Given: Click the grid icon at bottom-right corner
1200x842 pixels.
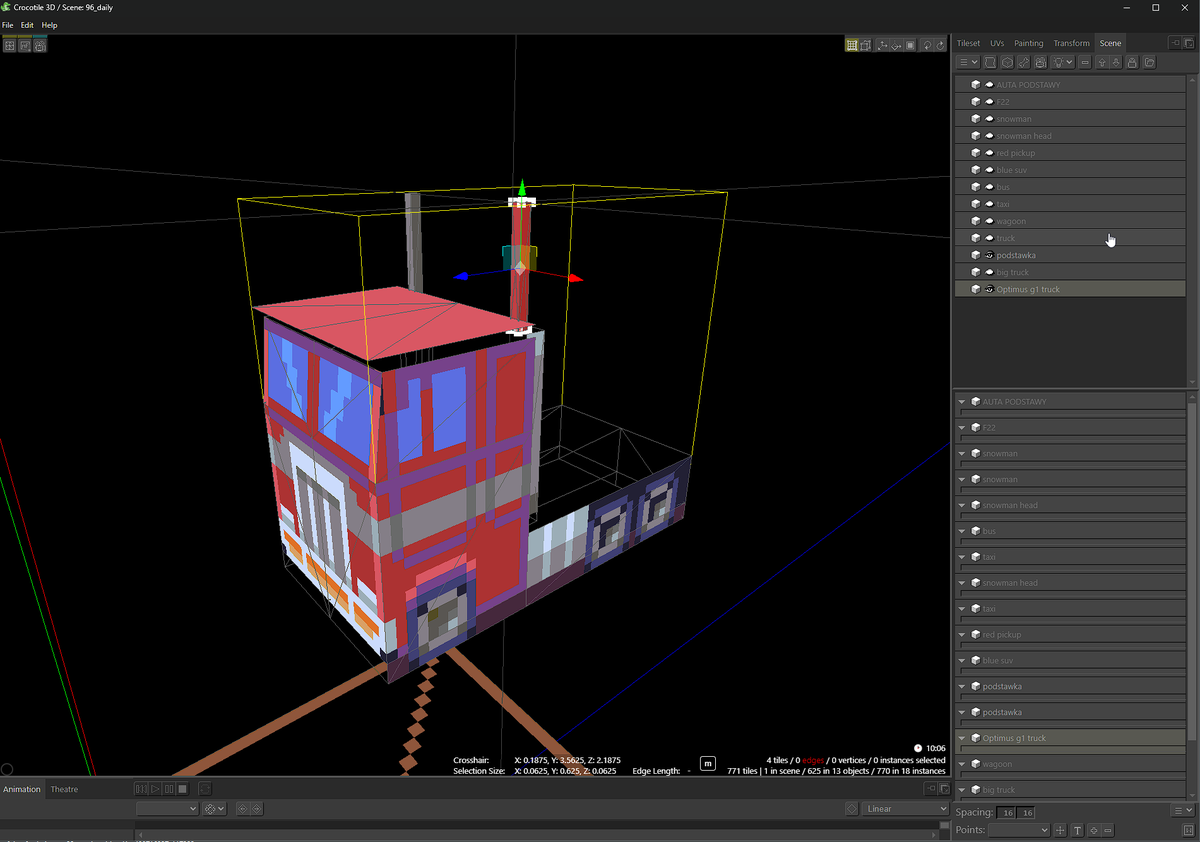Looking at the screenshot, I should (x=1187, y=830).
